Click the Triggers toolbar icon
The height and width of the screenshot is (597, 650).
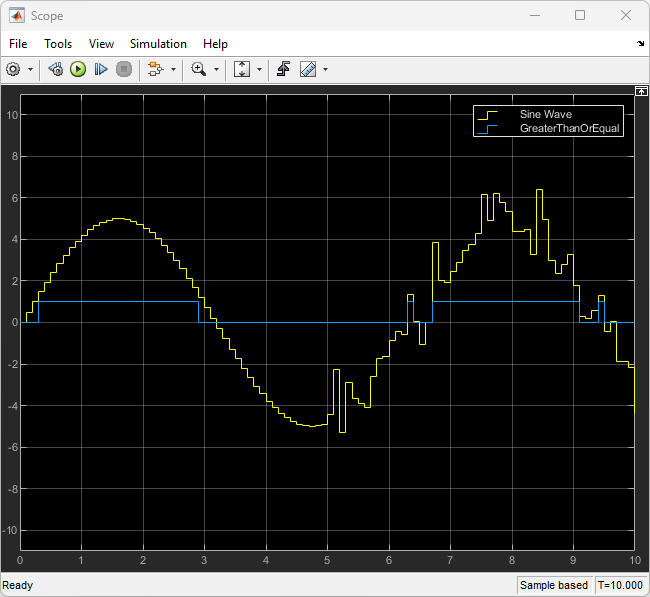click(284, 69)
